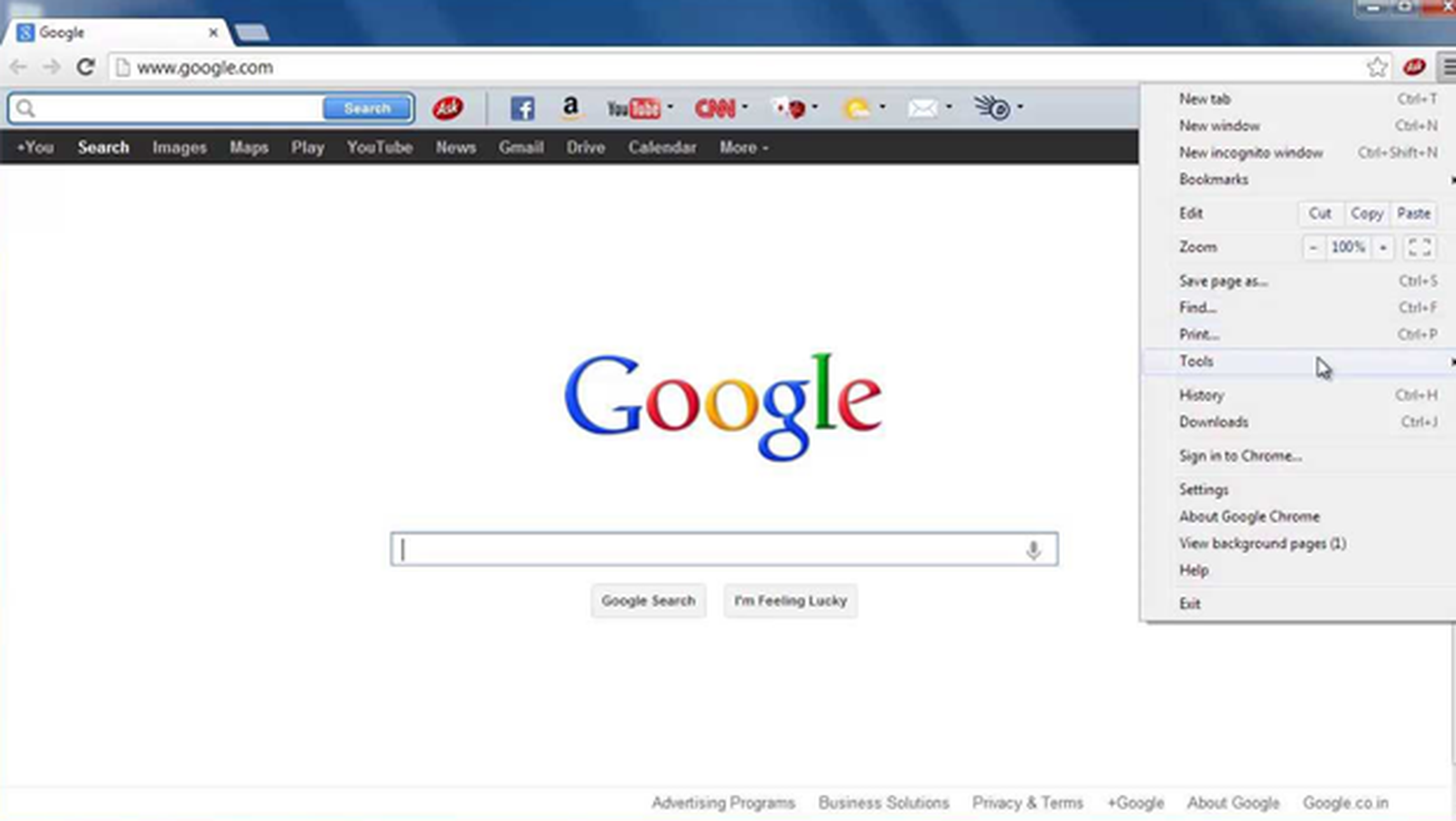Select Tools submenu entry

tap(1197, 361)
